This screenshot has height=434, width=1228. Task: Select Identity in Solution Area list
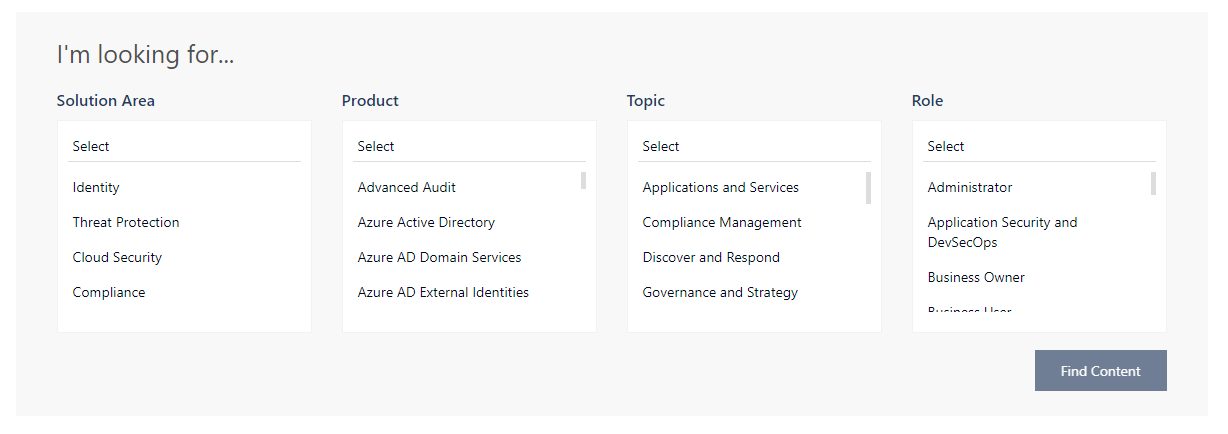(96, 187)
